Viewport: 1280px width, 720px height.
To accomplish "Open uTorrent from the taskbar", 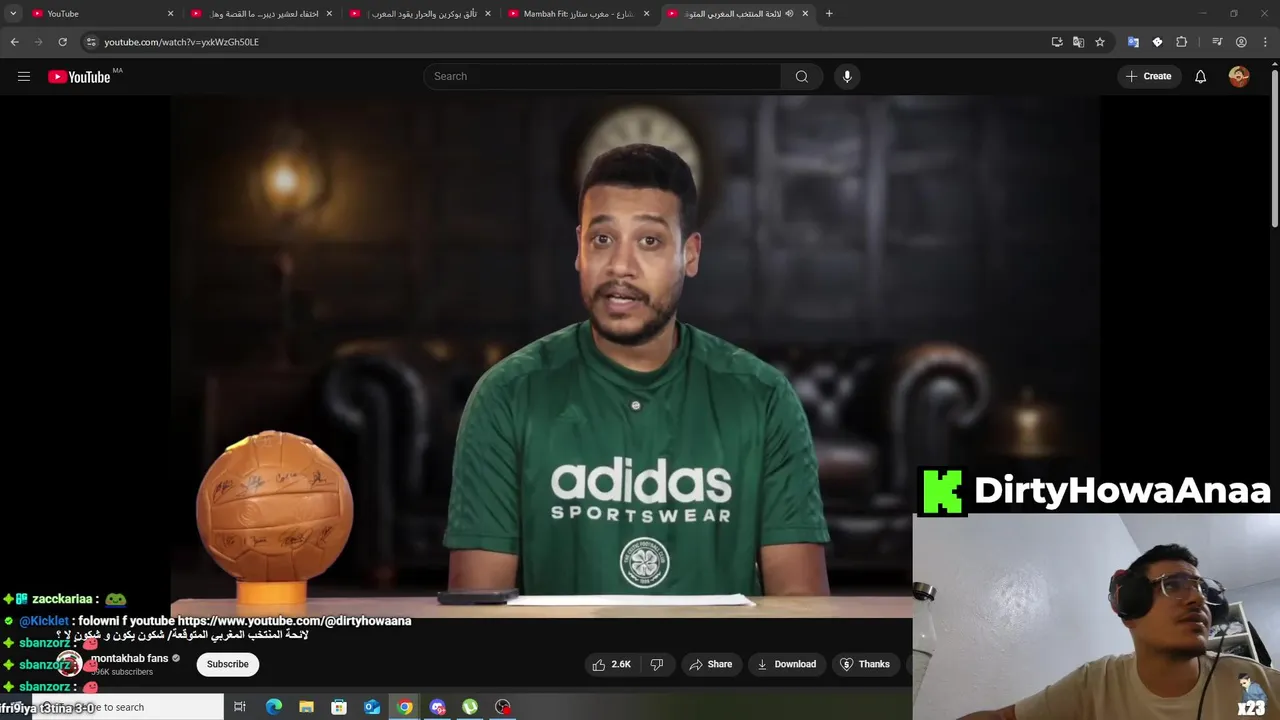I will tap(470, 707).
